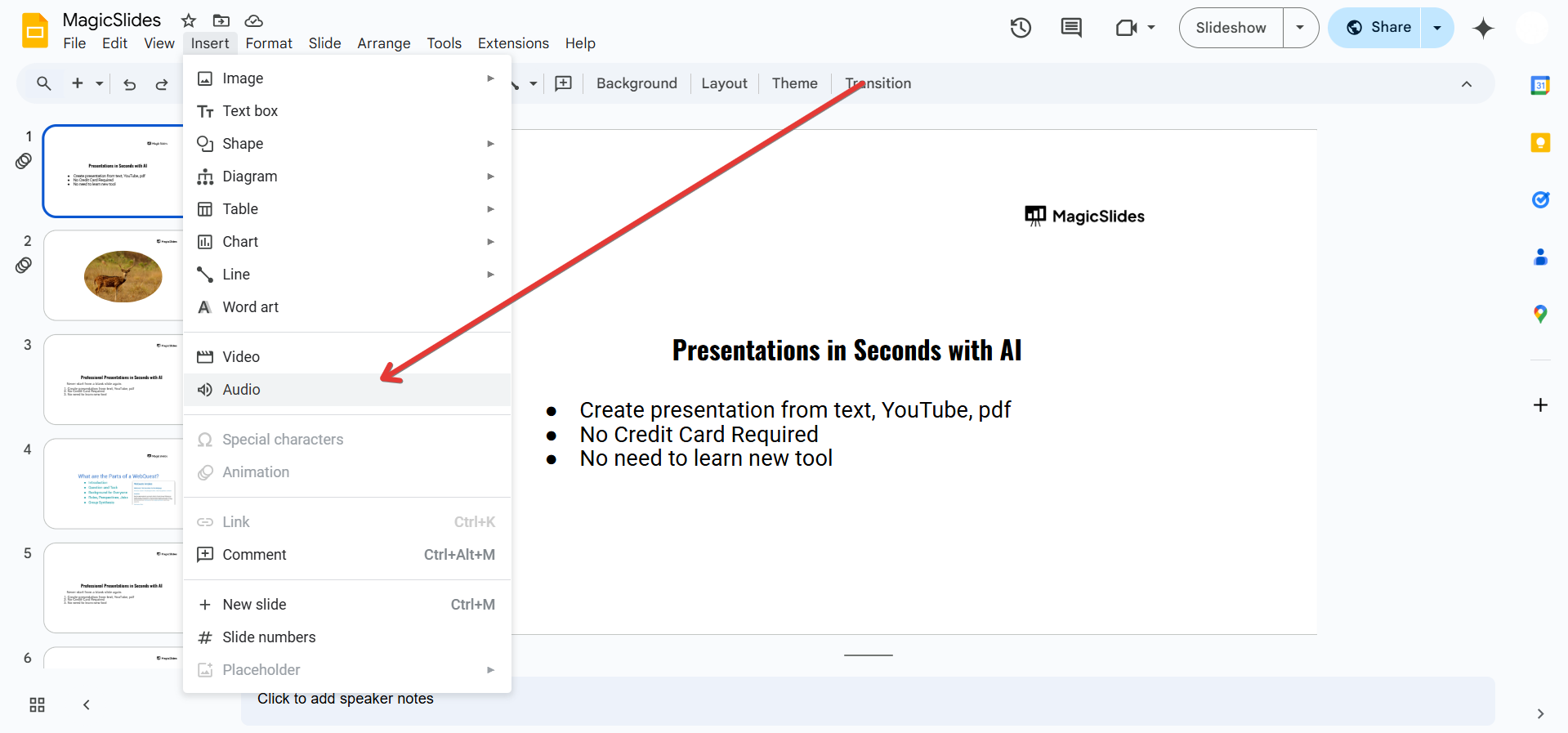Choose Slide numbers menu entry
This screenshot has width=1568, height=733.
tap(347, 637)
